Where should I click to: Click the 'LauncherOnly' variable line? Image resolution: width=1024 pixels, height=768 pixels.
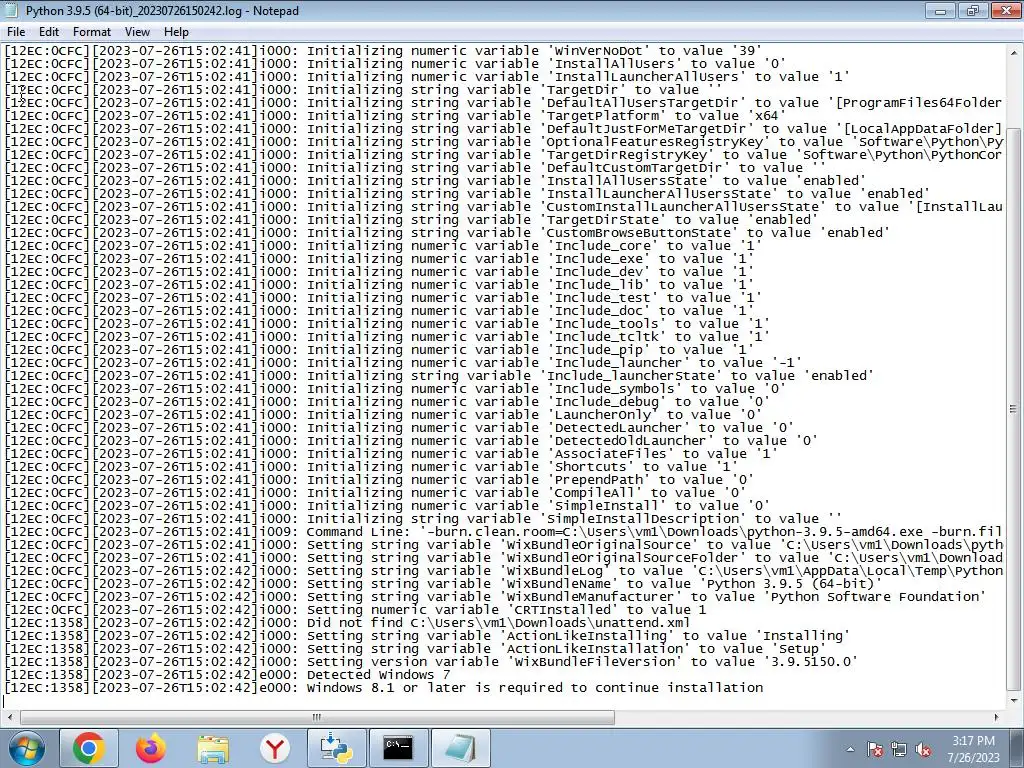coord(383,414)
